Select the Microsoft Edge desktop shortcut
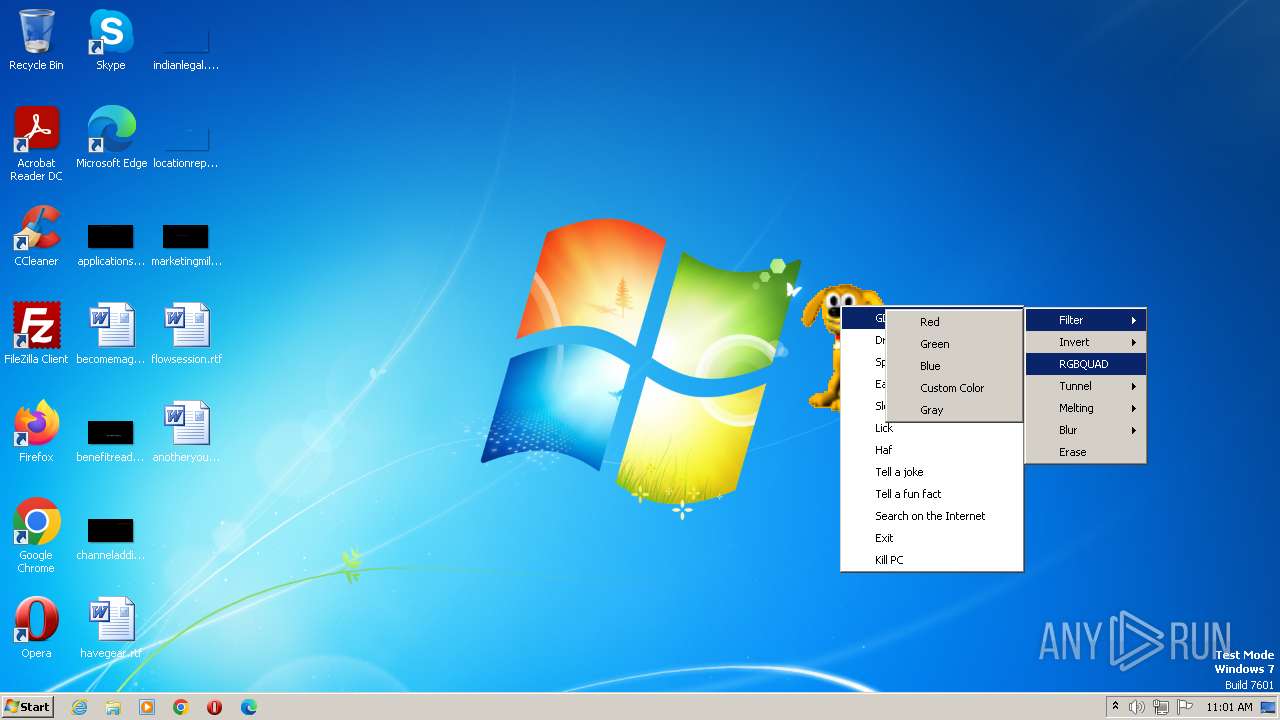Image resolution: width=1280 pixels, height=720 pixels. tap(111, 138)
